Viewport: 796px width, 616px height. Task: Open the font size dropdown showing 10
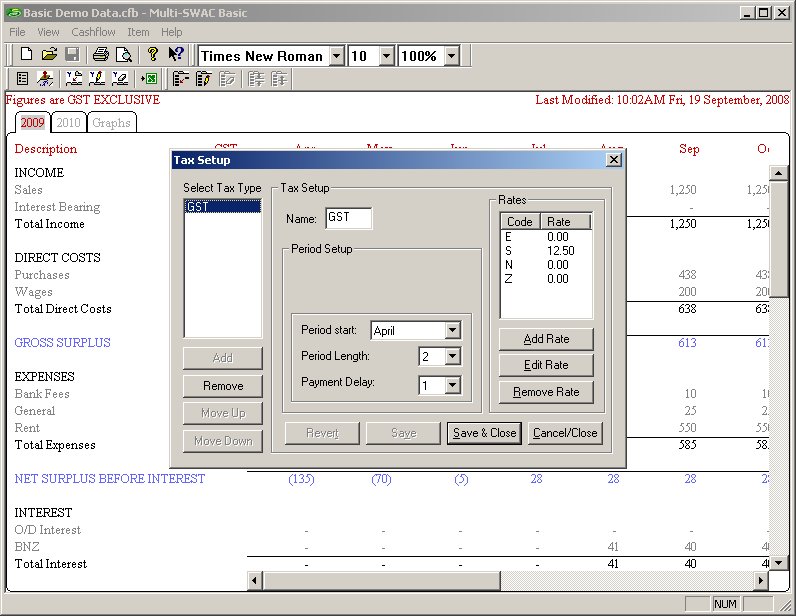point(386,55)
